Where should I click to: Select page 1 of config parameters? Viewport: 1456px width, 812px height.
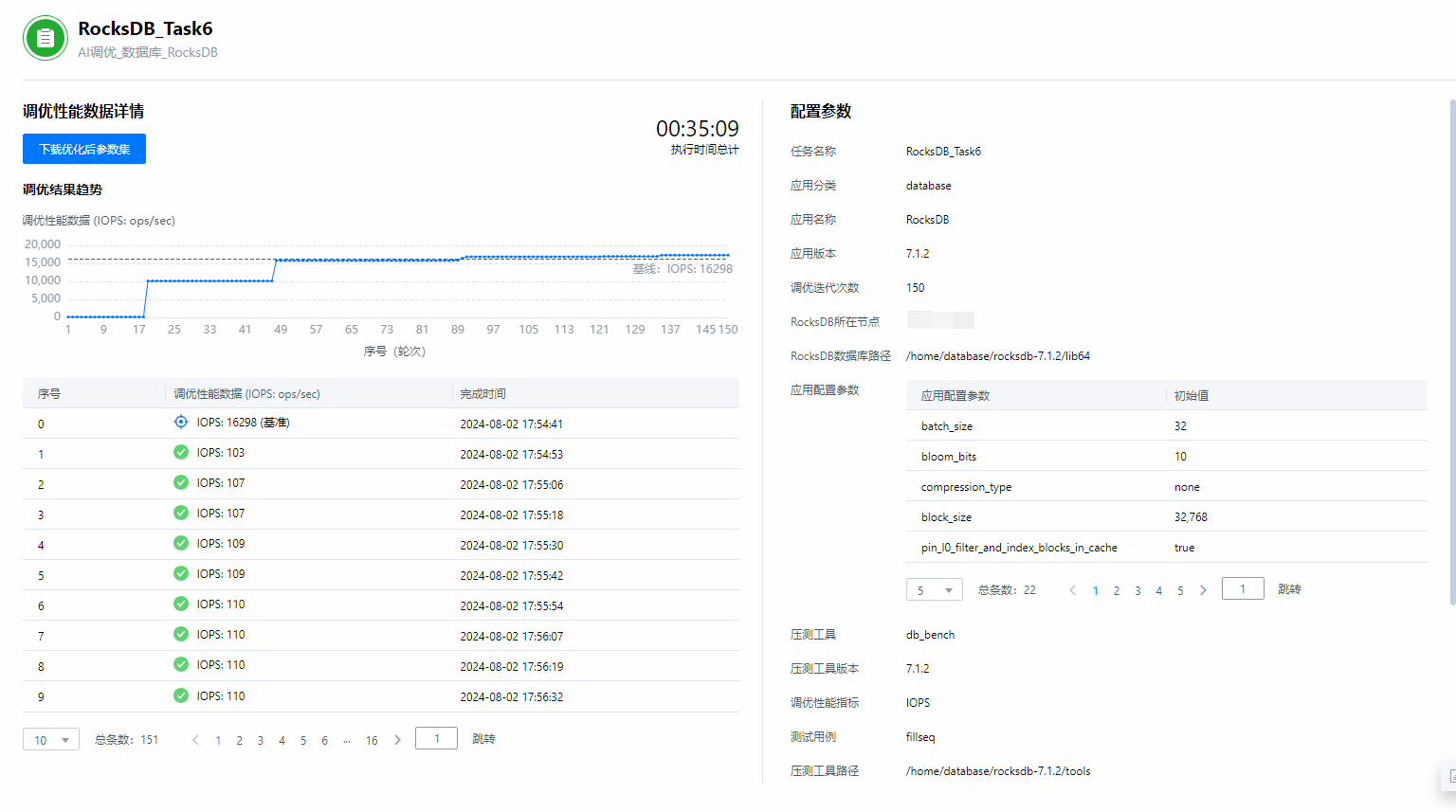1096,591
